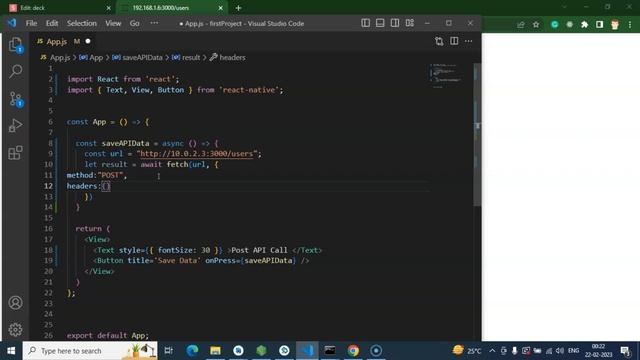Switch to the 192.168.1.6:3000/users browser tab
This screenshot has width=640, height=360.
[171, 8]
